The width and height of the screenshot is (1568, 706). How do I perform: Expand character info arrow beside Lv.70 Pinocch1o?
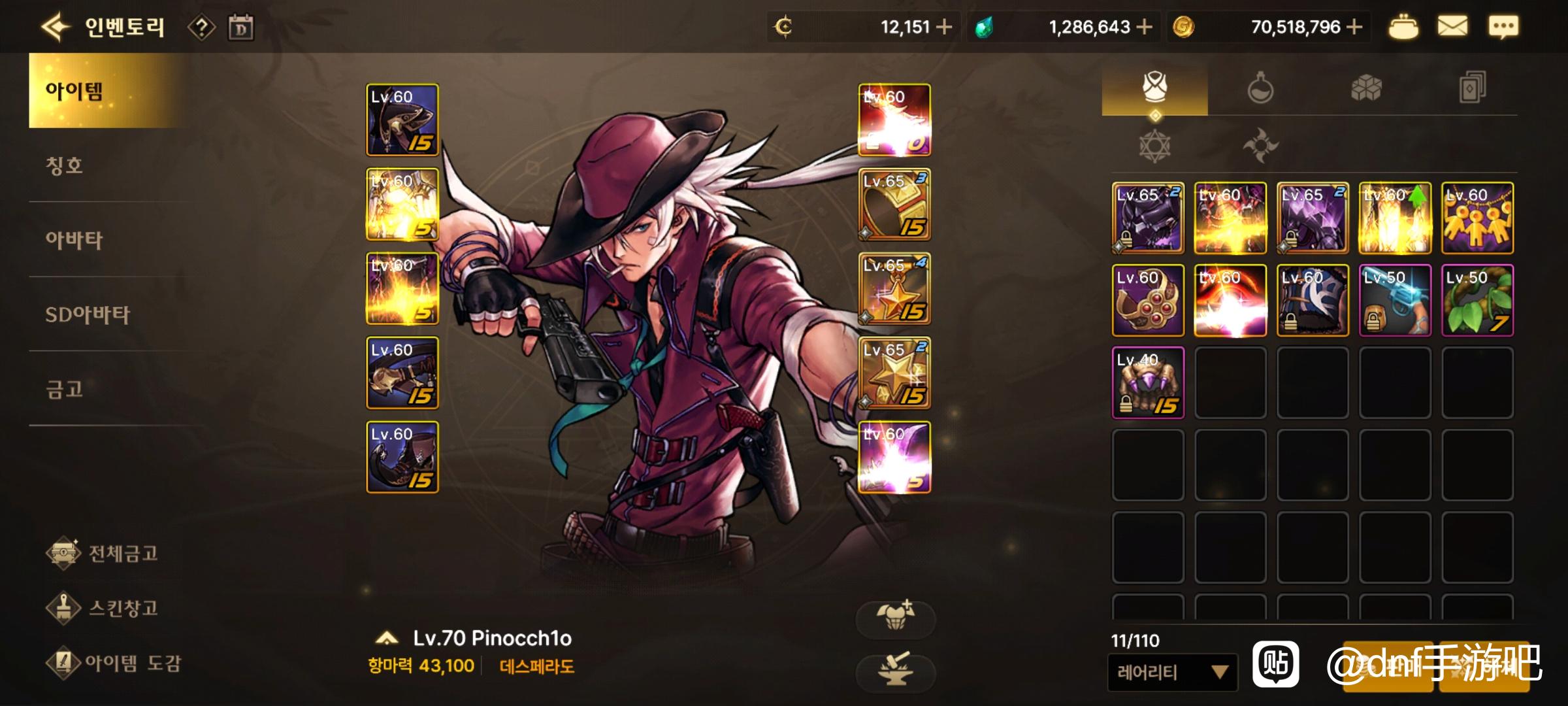pyautogui.click(x=387, y=638)
